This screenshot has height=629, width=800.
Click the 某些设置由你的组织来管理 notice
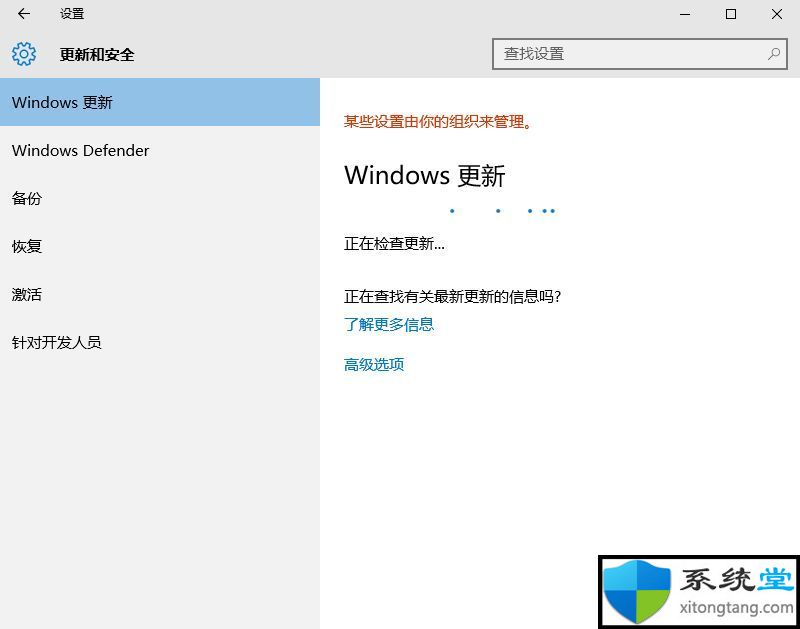tap(438, 122)
